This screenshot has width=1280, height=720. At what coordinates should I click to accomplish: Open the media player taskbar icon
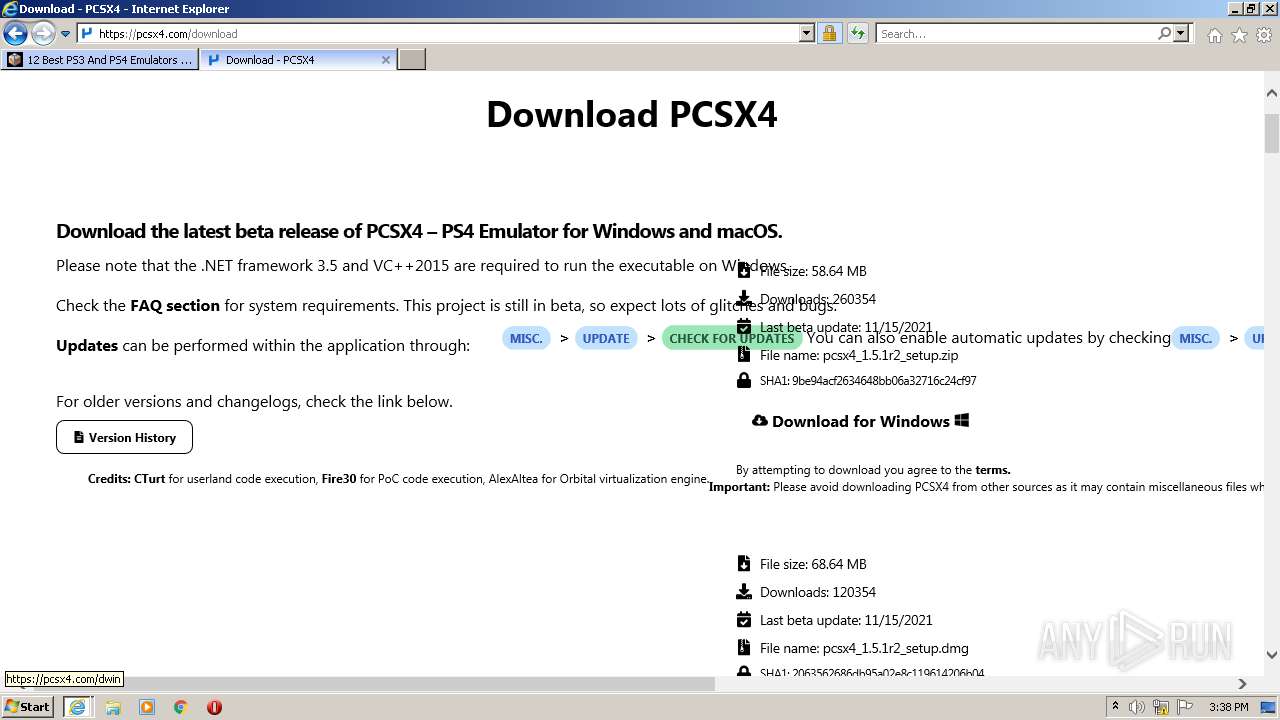pos(147,707)
